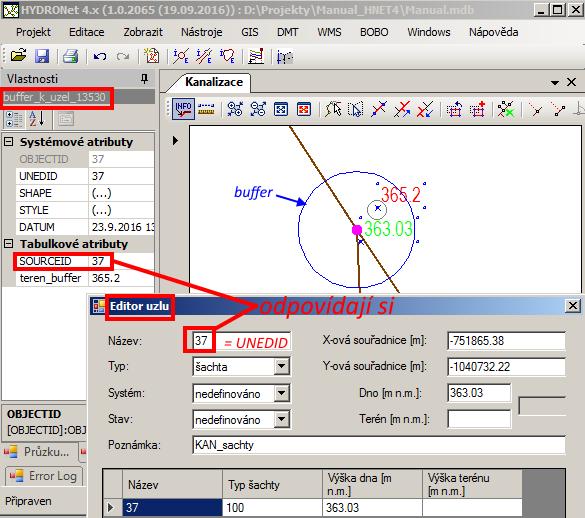Click the empty Terén input field
The image size is (585, 518).
click(479, 419)
